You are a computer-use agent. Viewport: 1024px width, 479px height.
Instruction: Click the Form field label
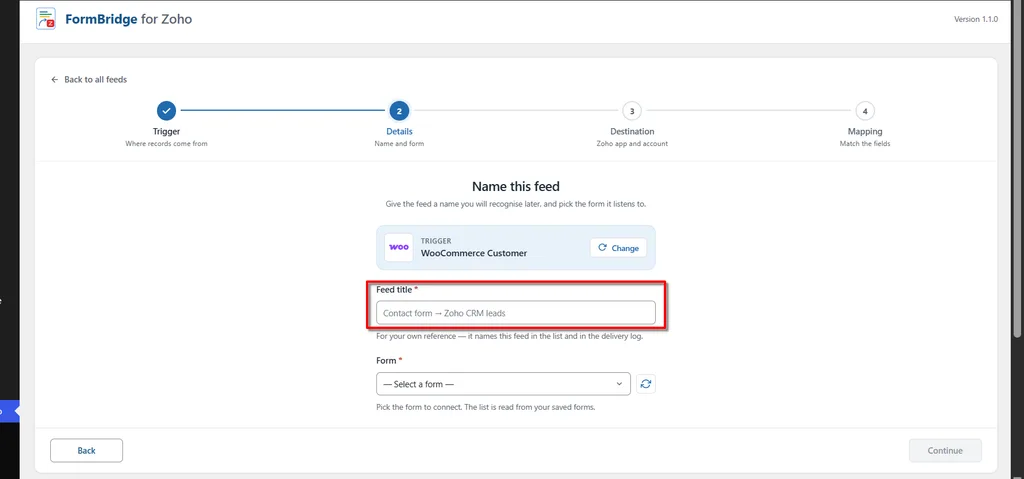(x=386, y=361)
